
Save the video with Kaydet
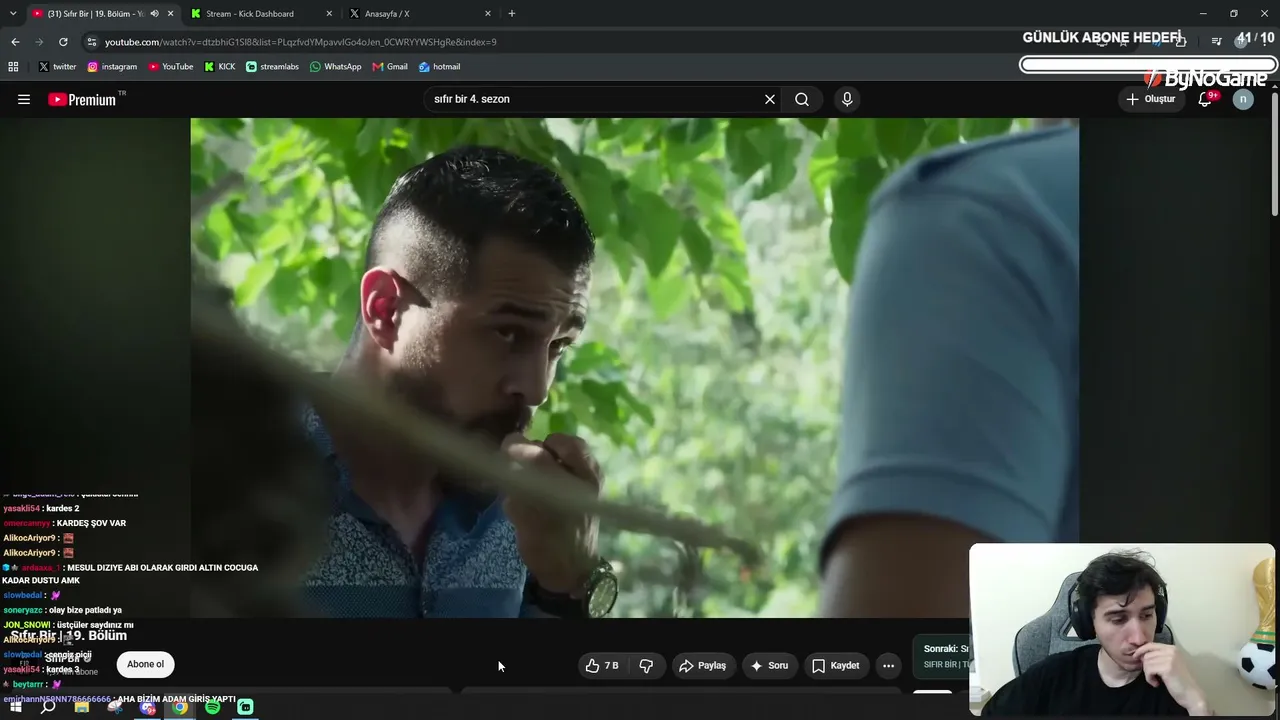pos(836,665)
